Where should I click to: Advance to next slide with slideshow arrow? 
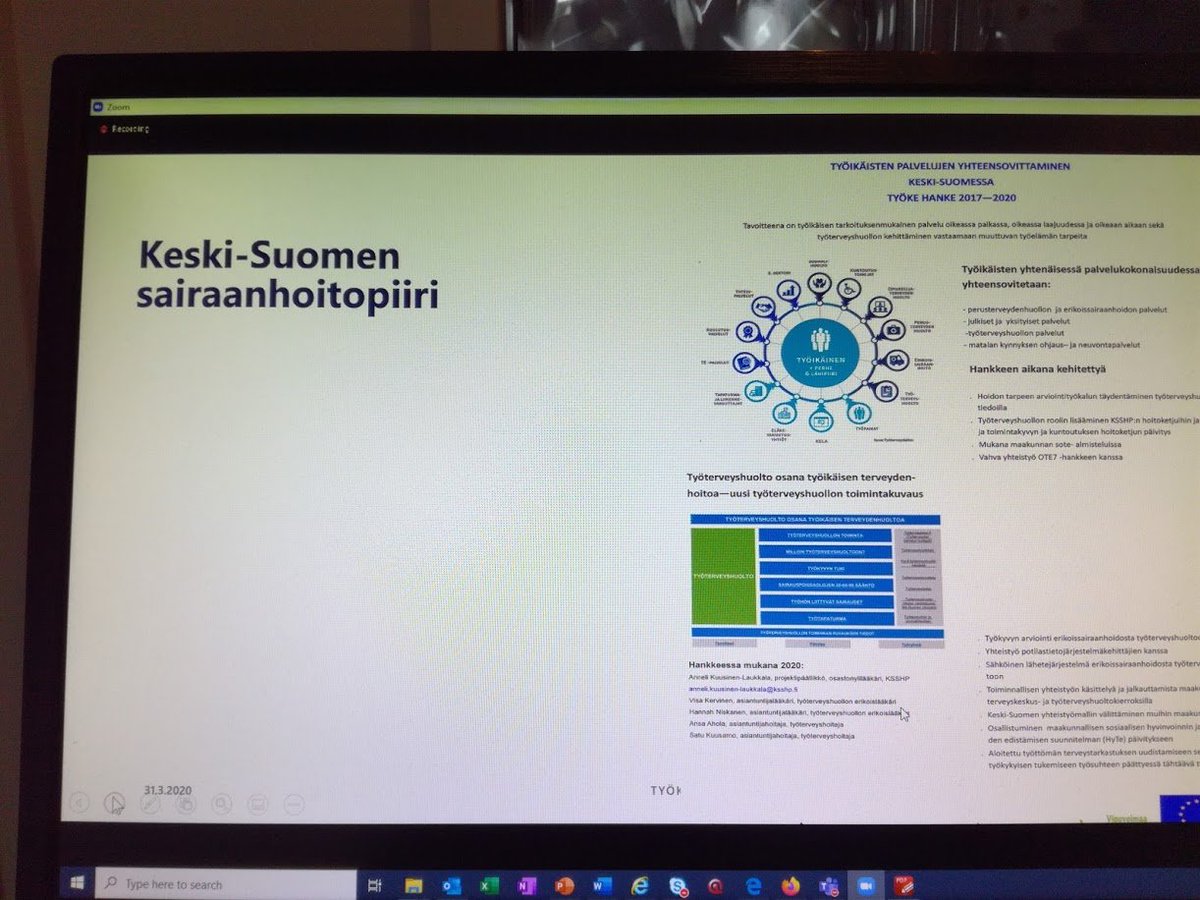pos(115,803)
